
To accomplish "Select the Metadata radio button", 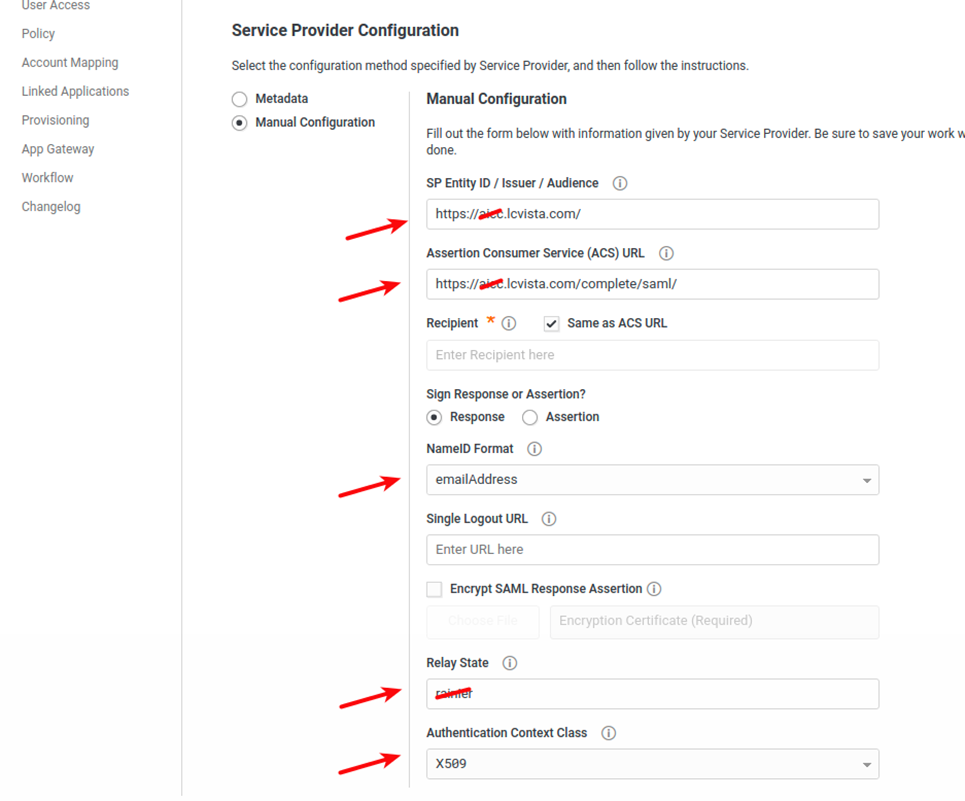I will click(240, 100).
